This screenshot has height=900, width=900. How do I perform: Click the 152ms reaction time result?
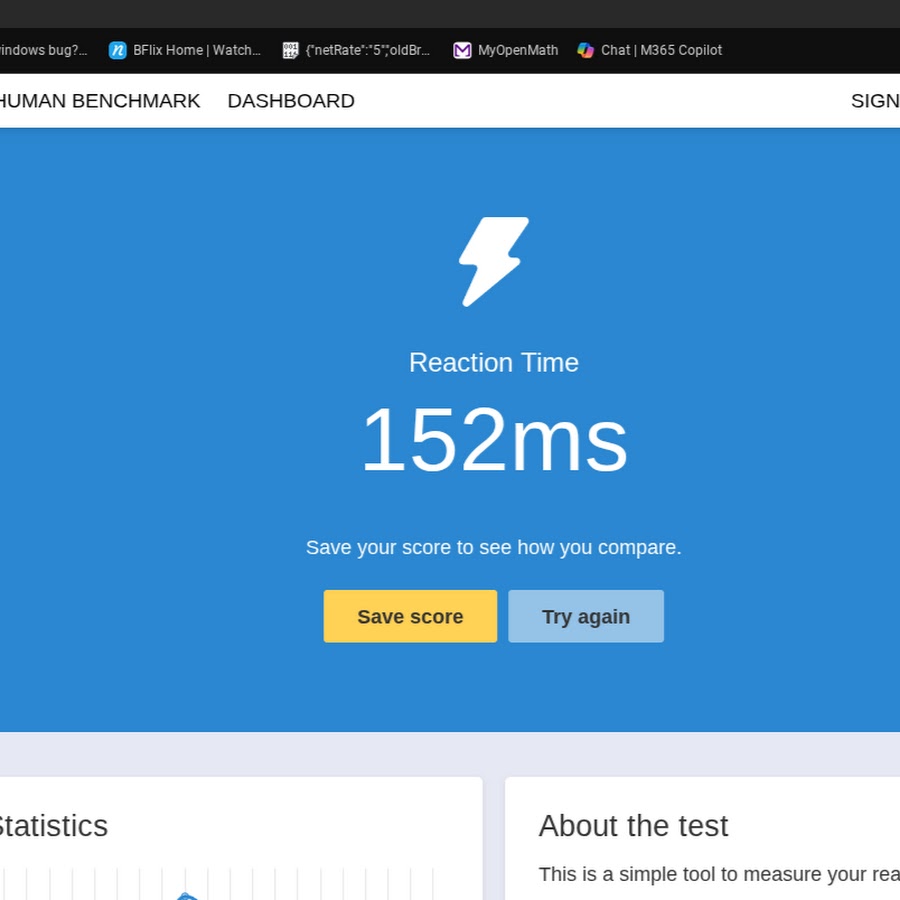coord(493,440)
